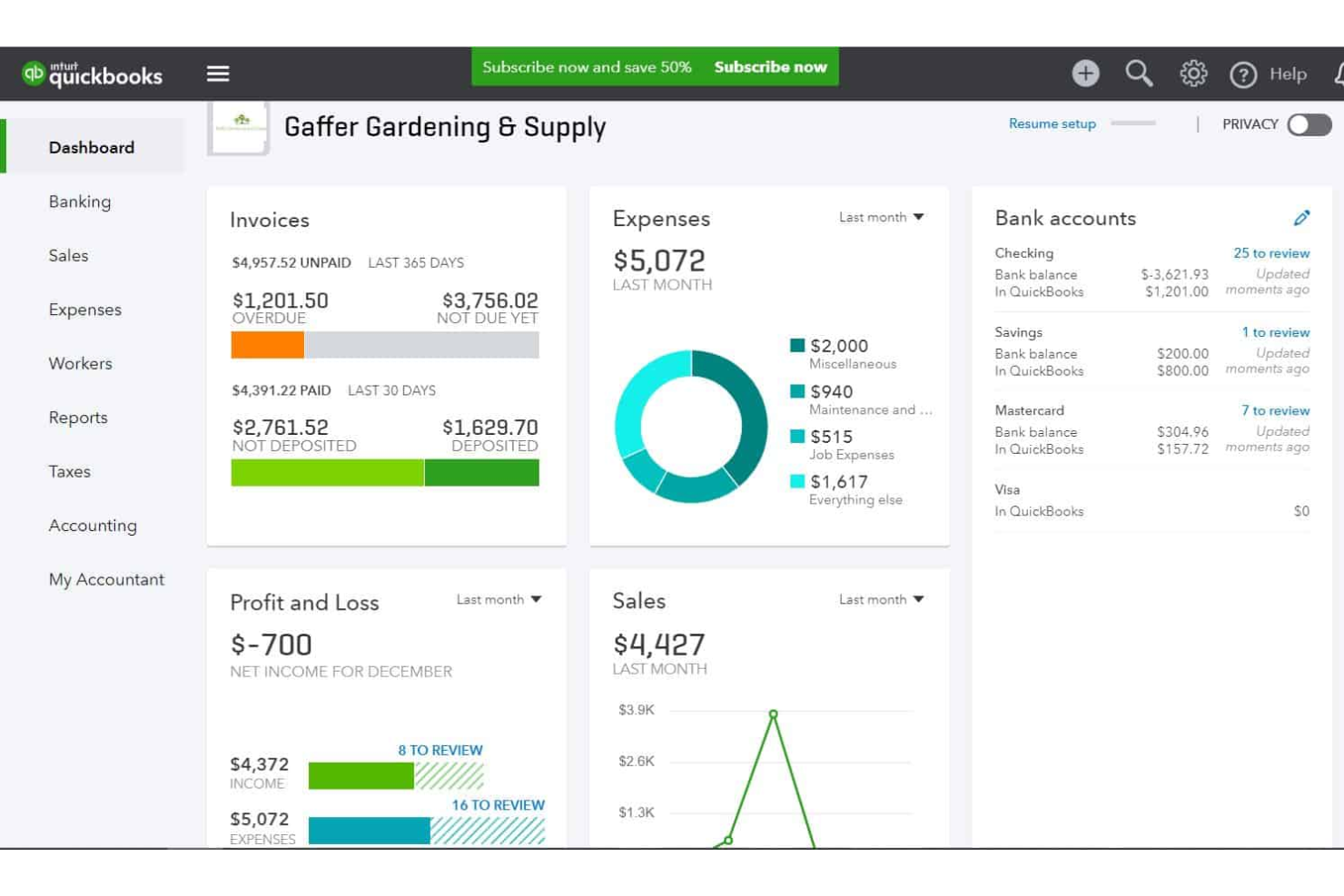The image size is (1344, 896).
Task: Change the Sales chart time period dropdown
Action: [880, 599]
